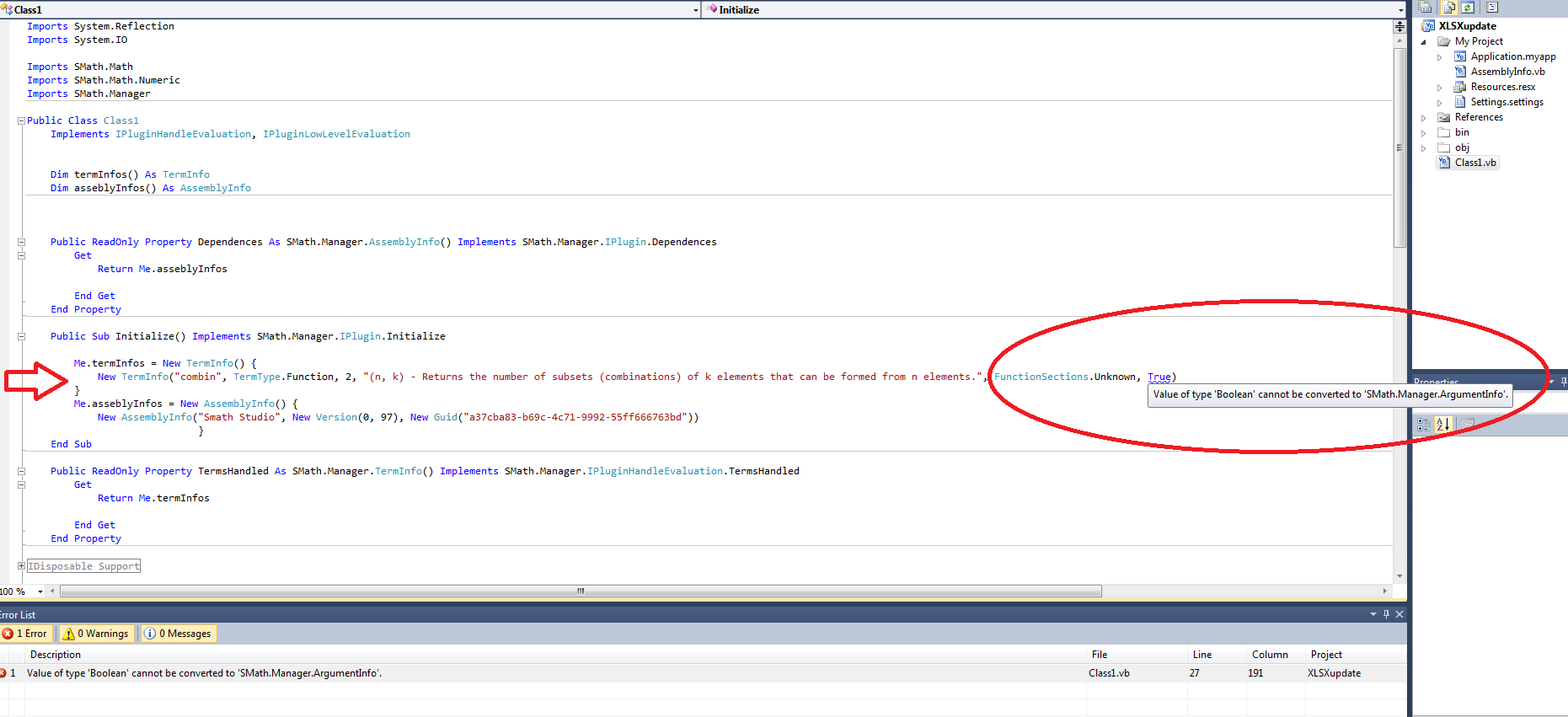This screenshot has width=1568, height=717.
Task: Select Alphabetical sort in Properties panel
Action: (x=1442, y=425)
